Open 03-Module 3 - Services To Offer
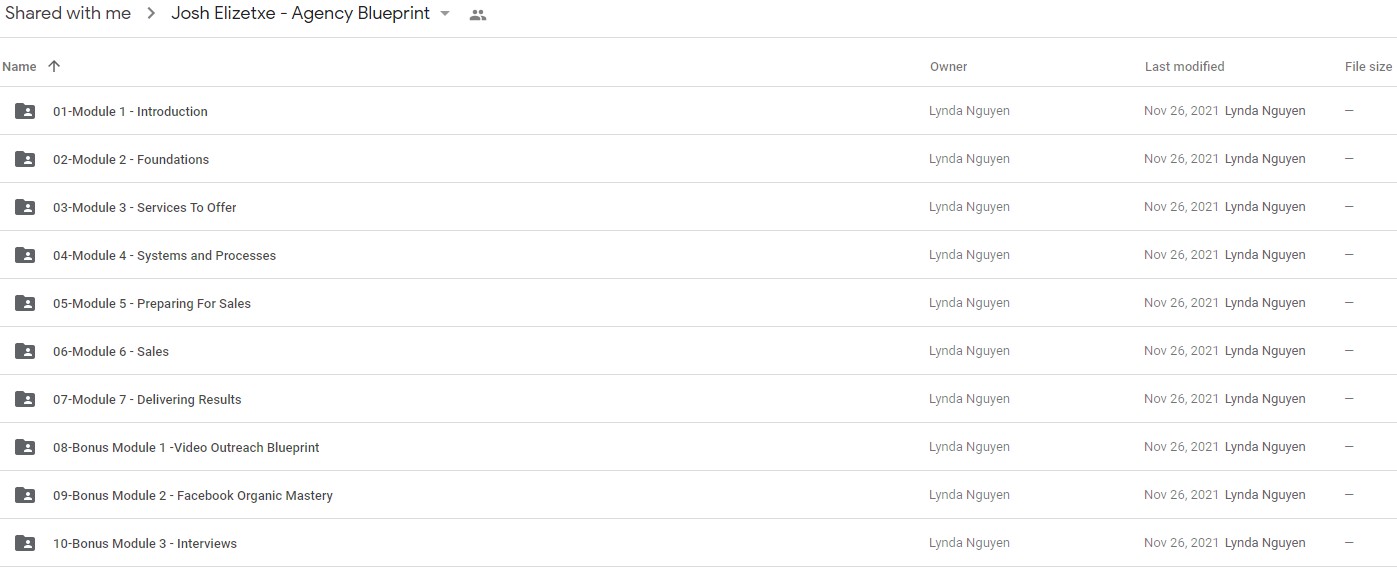 (145, 207)
